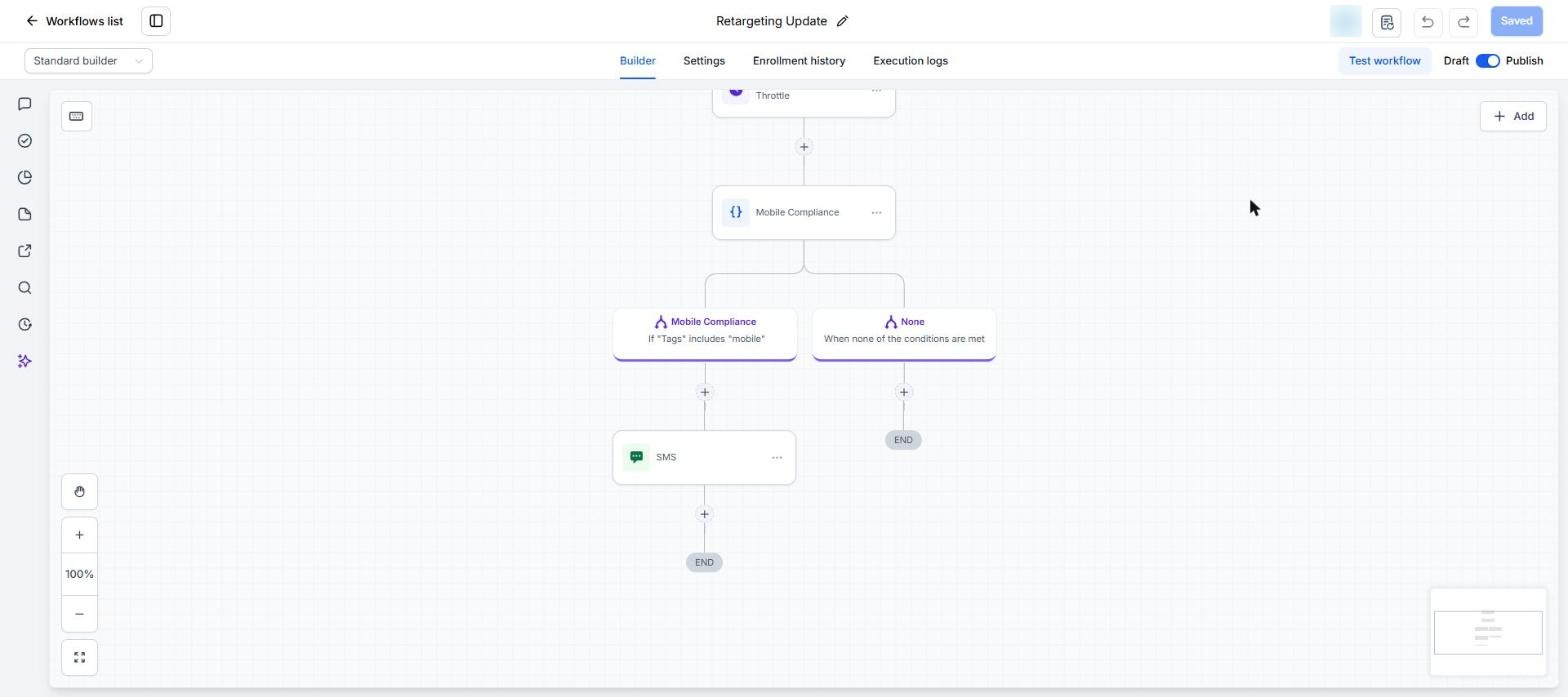This screenshot has height=697, width=1568.
Task: Toggle the sidebar panel icon
Action: pyautogui.click(x=156, y=21)
